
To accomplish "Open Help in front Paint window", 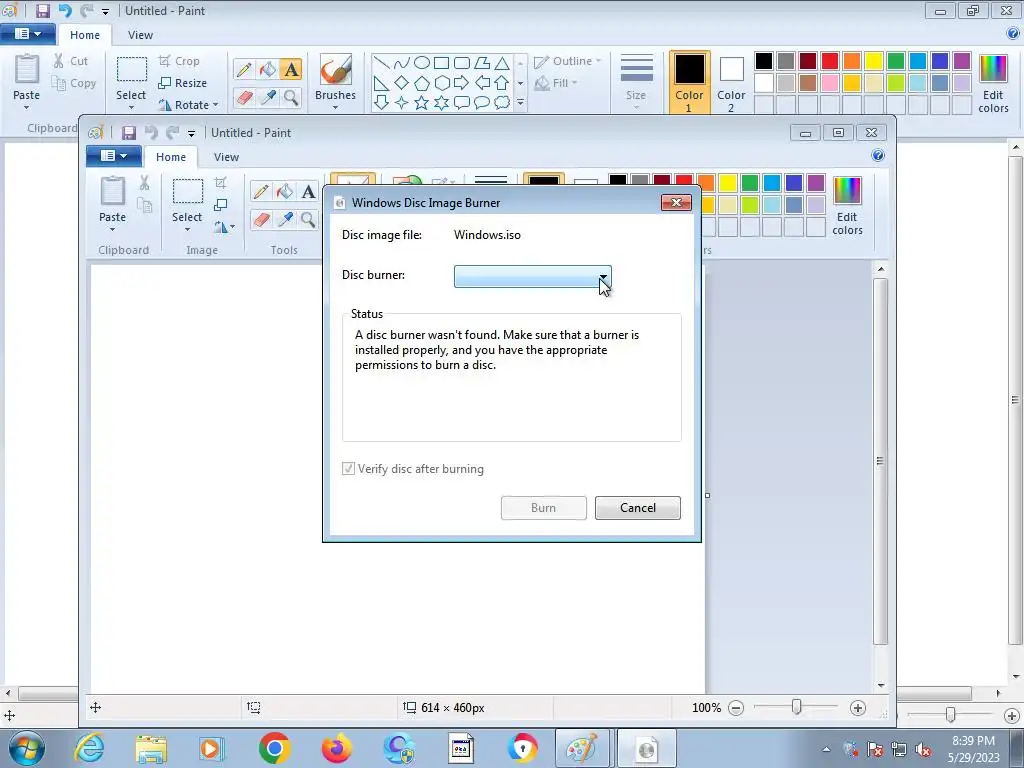I will point(878,155).
